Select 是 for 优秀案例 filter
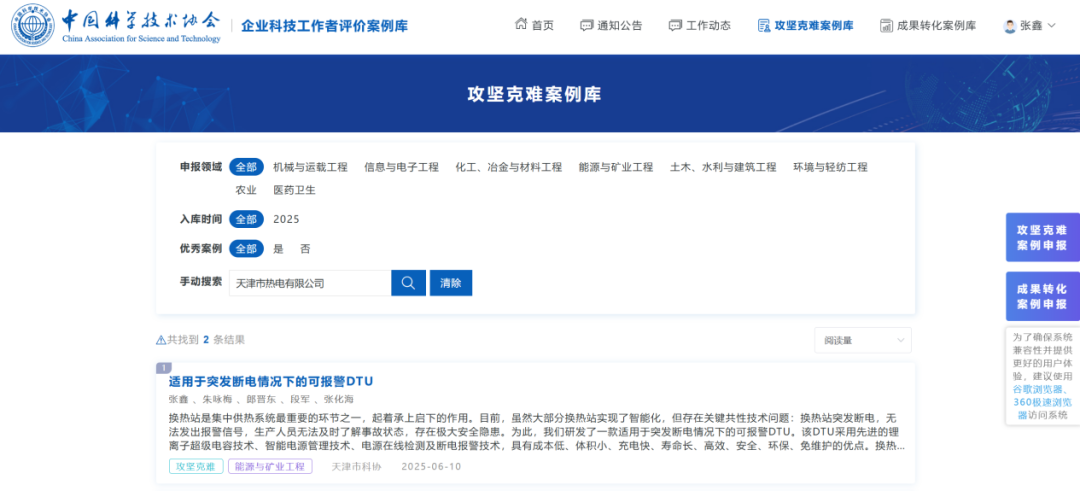1080x491 pixels. [278, 248]
